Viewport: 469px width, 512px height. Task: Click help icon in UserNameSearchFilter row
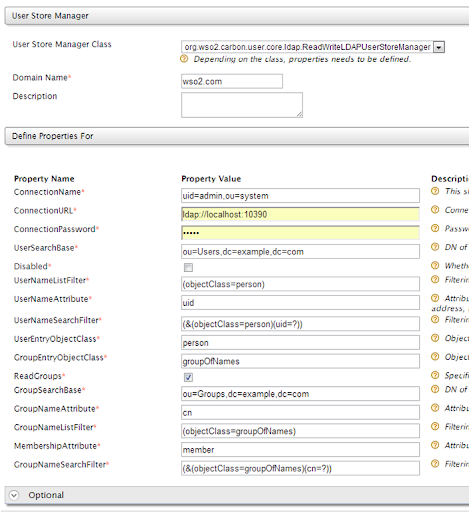(x=435, y=320)
